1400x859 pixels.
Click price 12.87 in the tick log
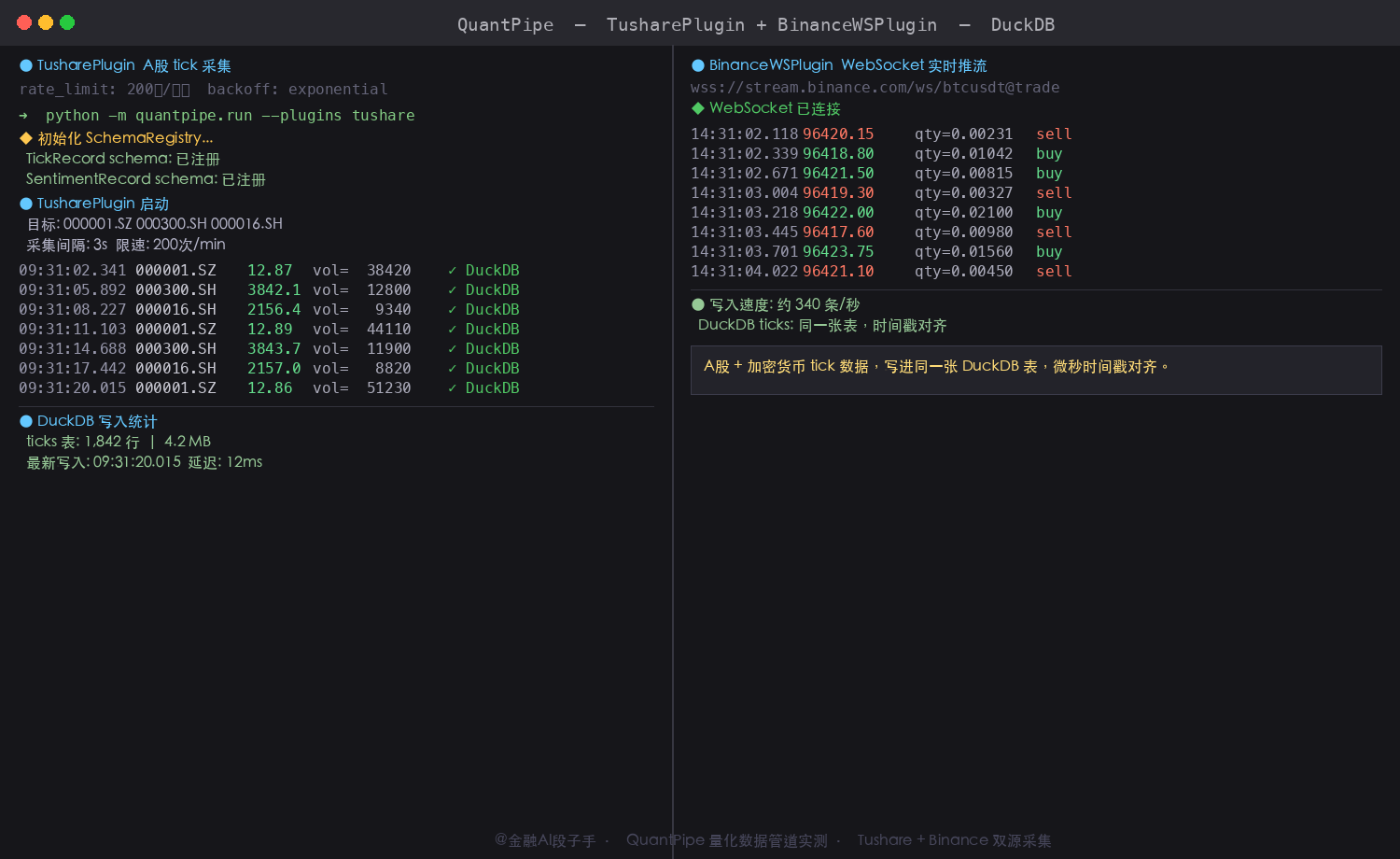coord(270,271)
